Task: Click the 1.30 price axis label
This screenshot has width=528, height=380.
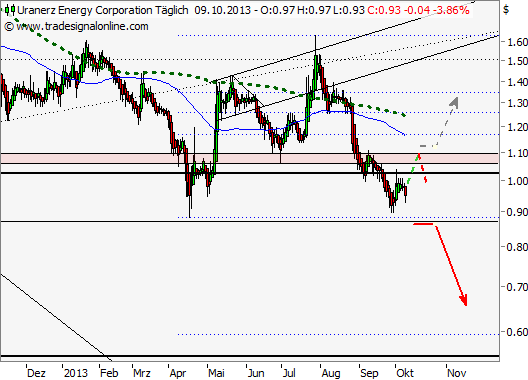Action: 517,103
